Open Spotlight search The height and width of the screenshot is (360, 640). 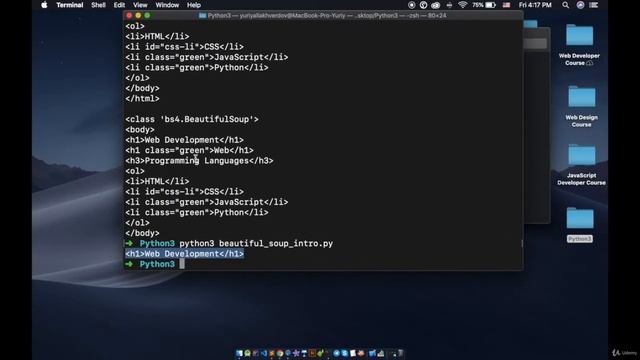pos(565,5)
